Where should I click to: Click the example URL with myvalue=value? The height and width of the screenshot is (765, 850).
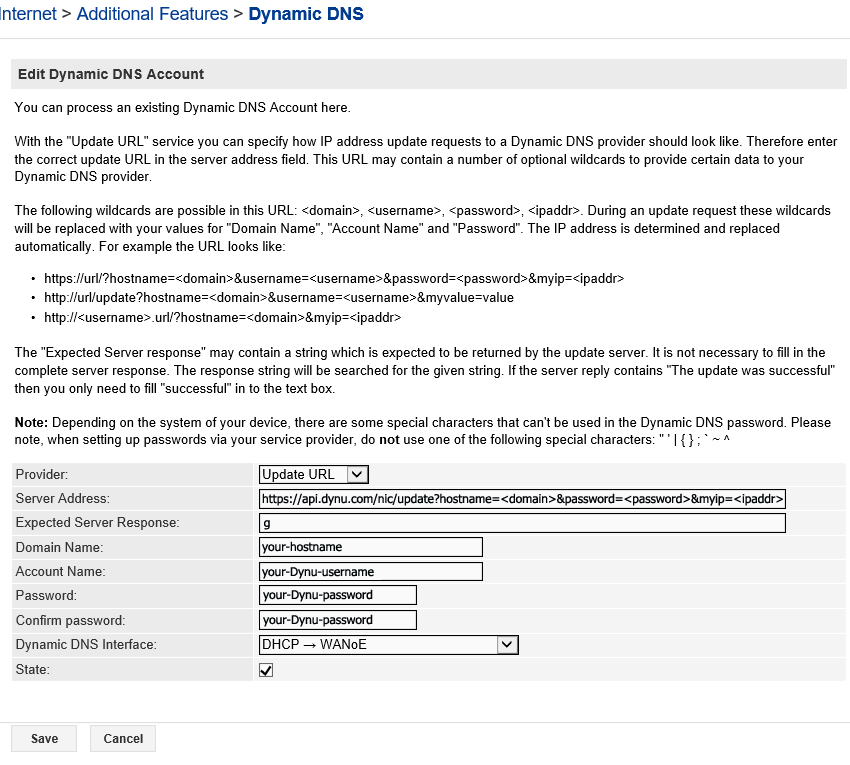coord(279,298)
